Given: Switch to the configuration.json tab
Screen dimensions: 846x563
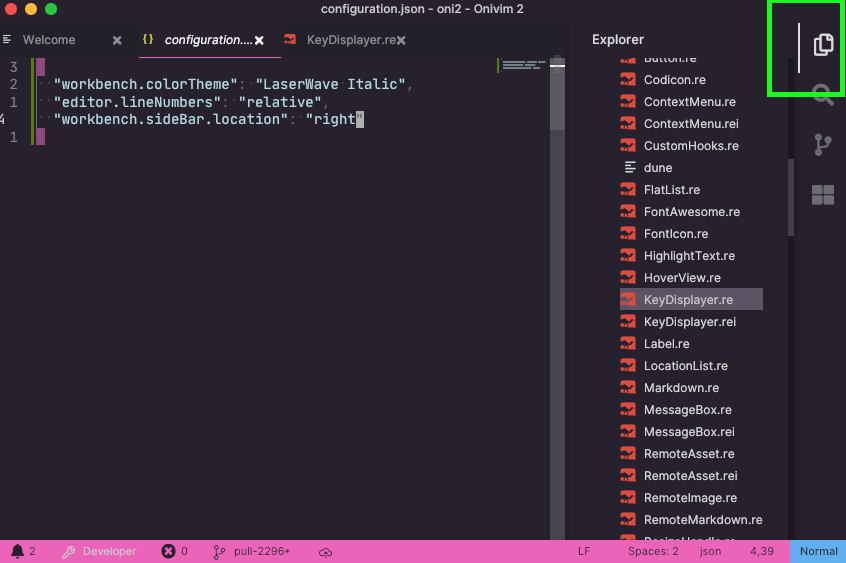Looking at the screenshot, I should pyautogui.click(x=208, y=40).
